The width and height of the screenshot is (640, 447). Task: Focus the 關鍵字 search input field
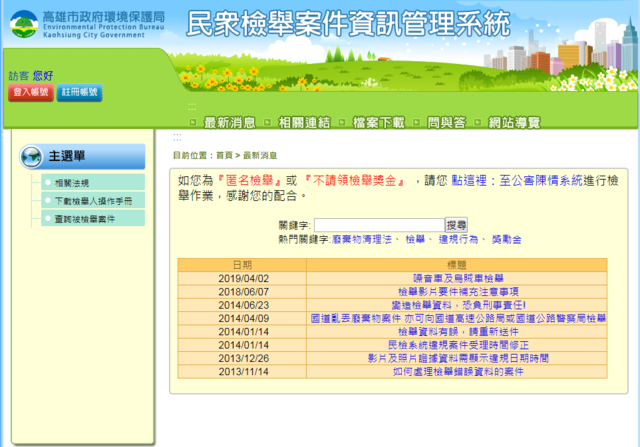click(379, 225)
